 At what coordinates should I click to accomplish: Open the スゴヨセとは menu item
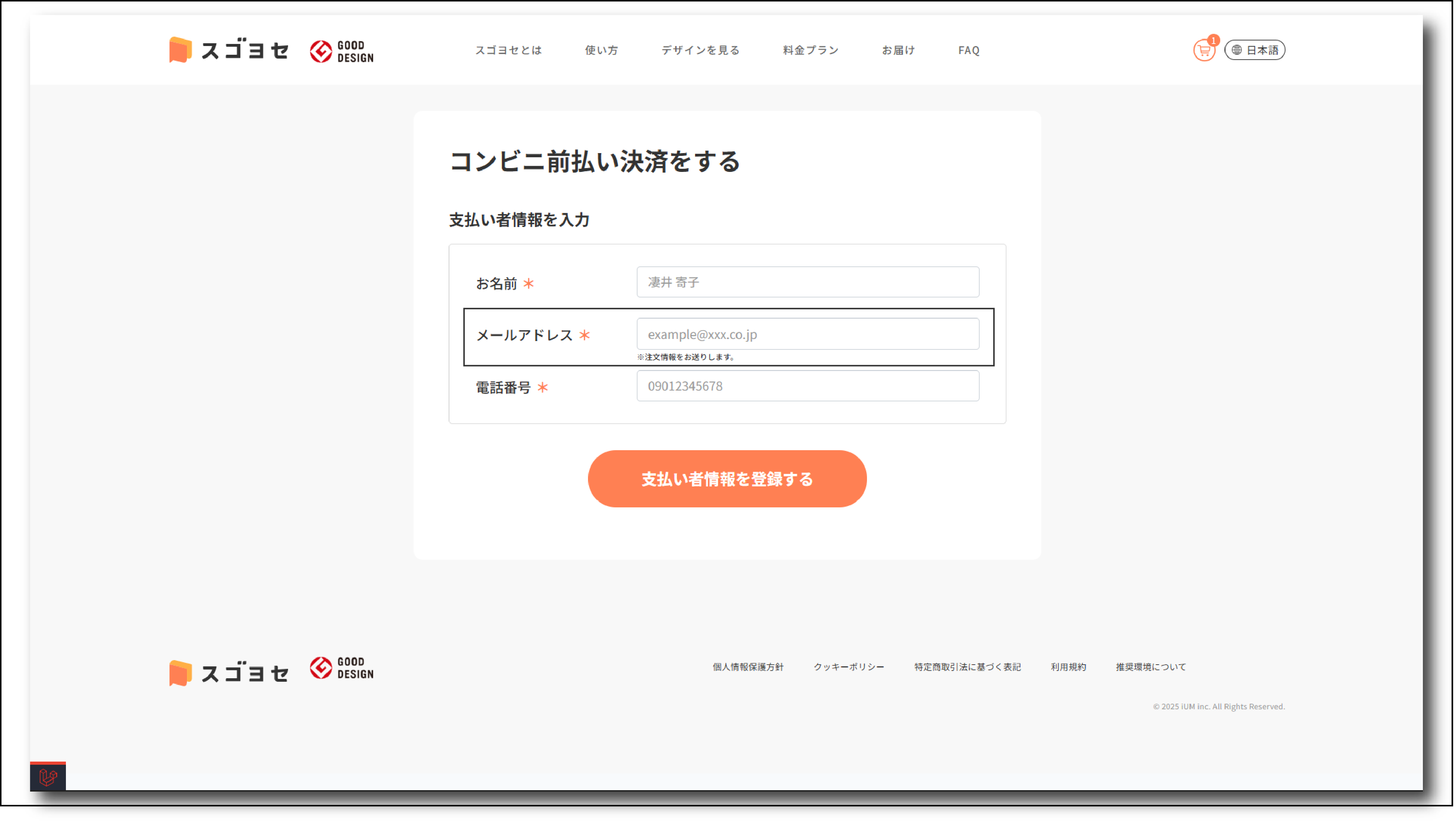click(508, 50)
